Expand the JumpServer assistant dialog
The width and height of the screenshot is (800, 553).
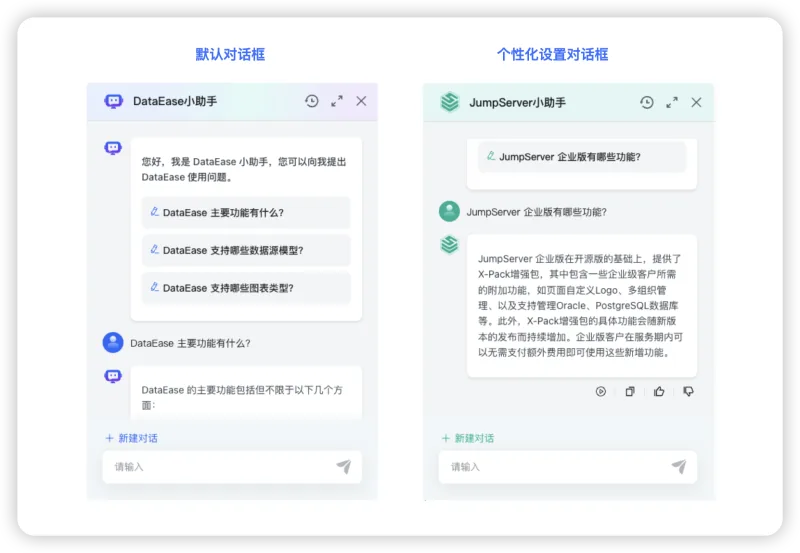672,103
